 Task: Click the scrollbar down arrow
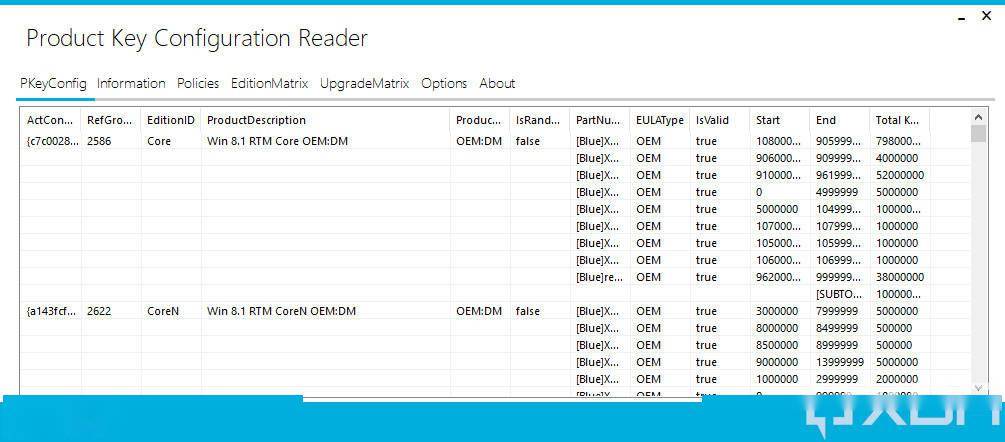[978, 387]
